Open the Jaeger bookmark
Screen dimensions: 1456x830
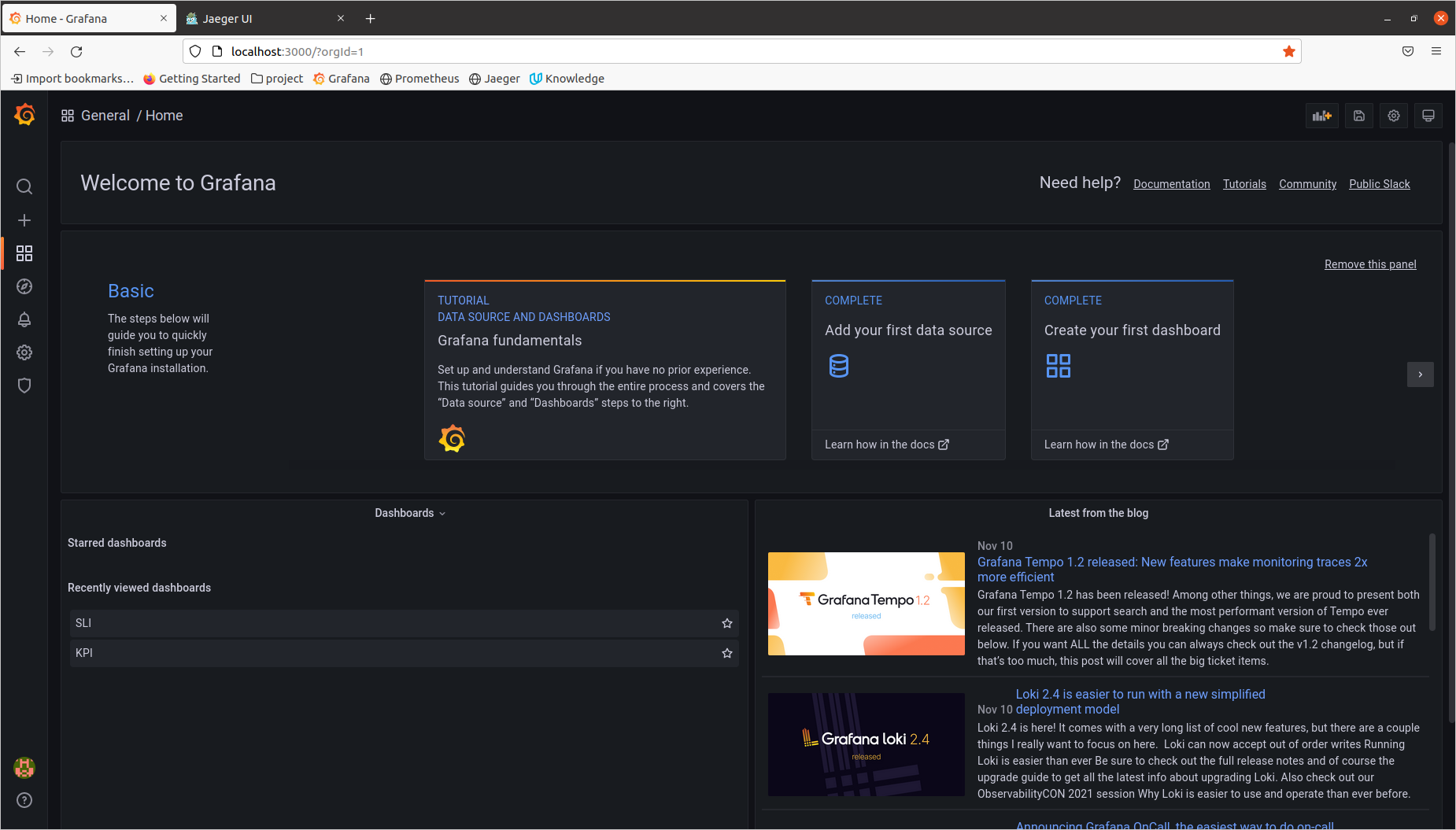click(494, 79)
